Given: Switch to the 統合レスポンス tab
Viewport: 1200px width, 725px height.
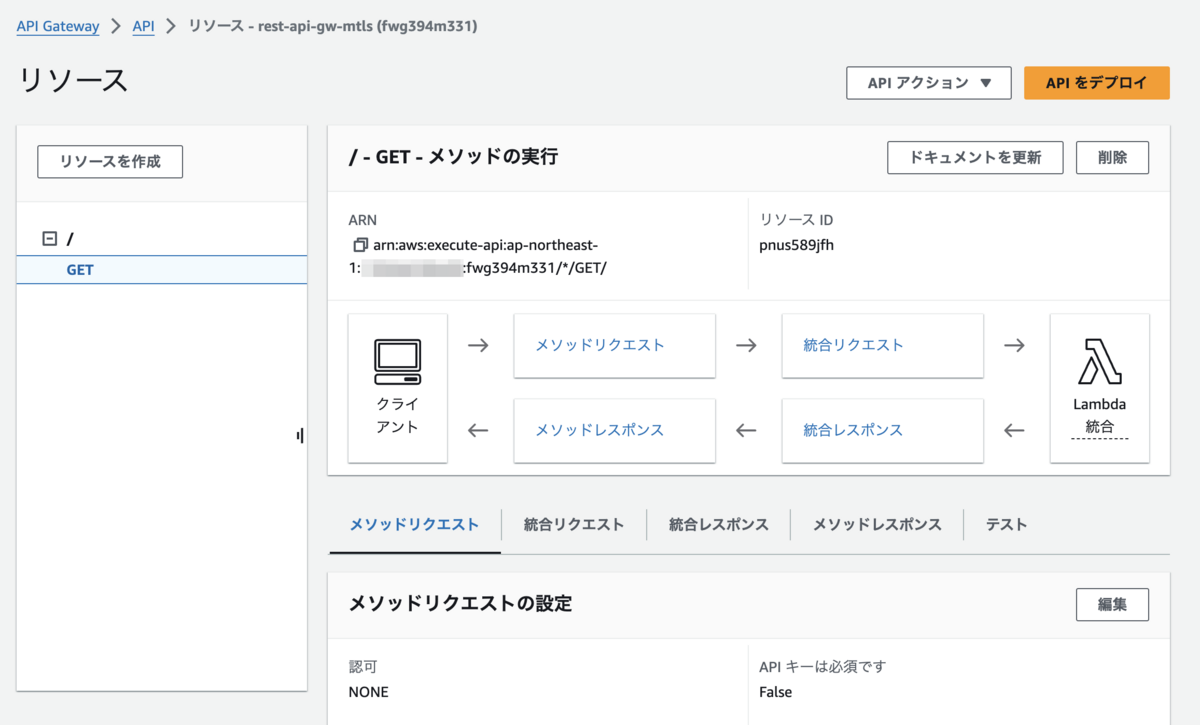Looking at the screenshot, I should tap(719, 524).
